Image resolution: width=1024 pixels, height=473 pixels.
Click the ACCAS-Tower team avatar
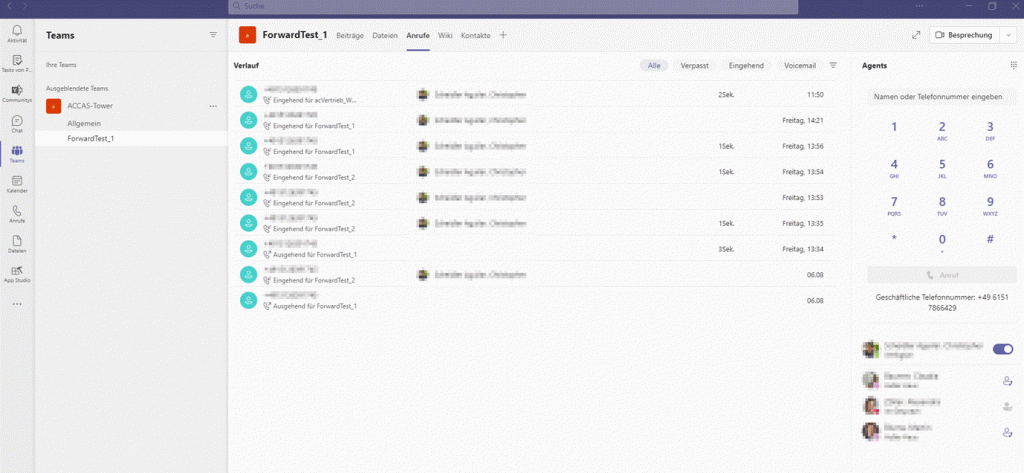point(54,106)
